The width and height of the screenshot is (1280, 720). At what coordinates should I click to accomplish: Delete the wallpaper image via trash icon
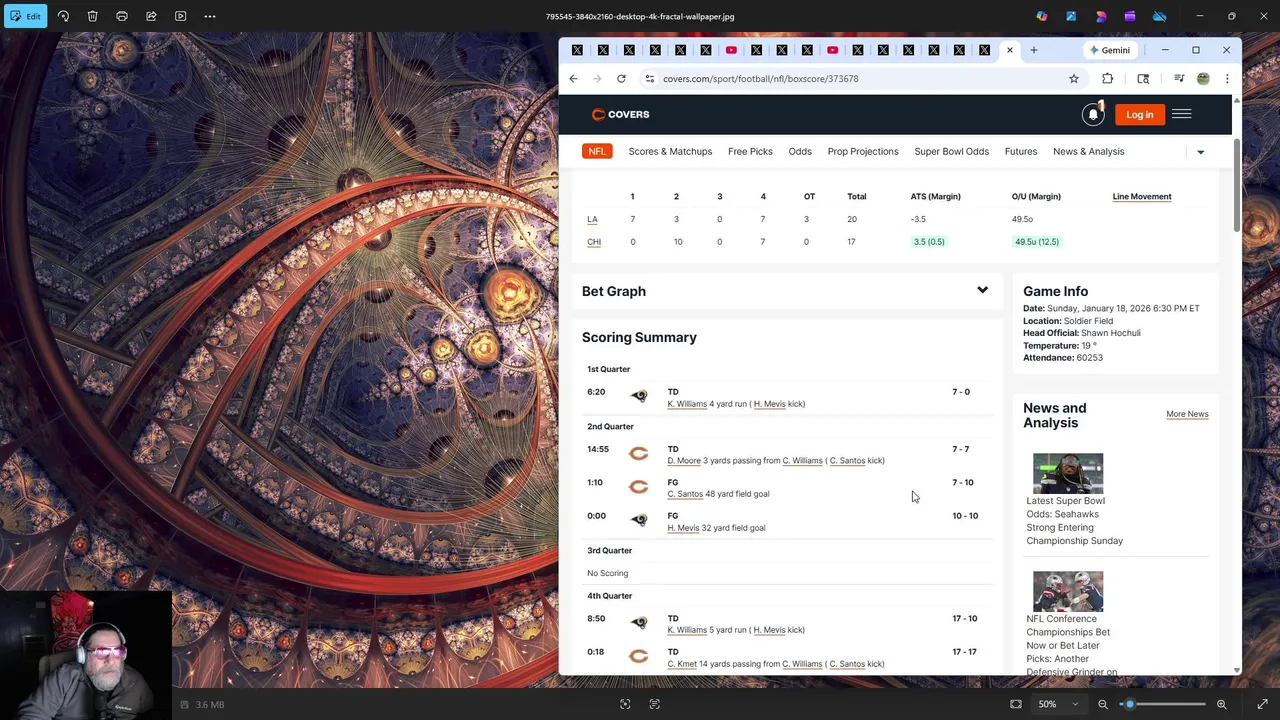[x=92, y=16]
